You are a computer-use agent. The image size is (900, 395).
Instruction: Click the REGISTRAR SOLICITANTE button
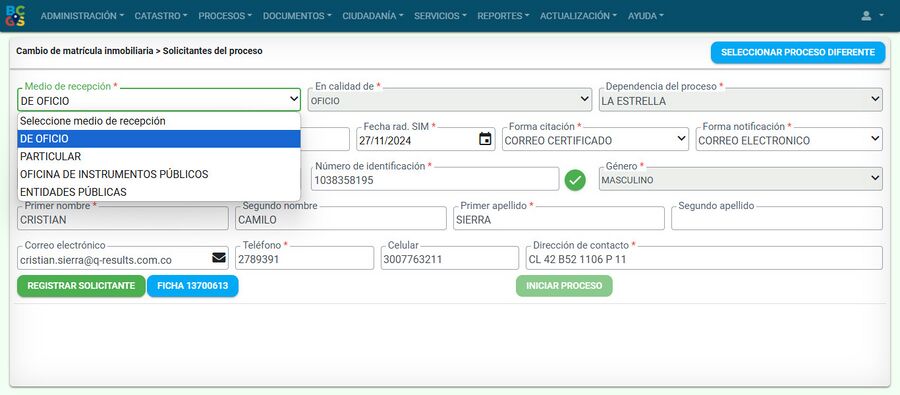point(81,286)
